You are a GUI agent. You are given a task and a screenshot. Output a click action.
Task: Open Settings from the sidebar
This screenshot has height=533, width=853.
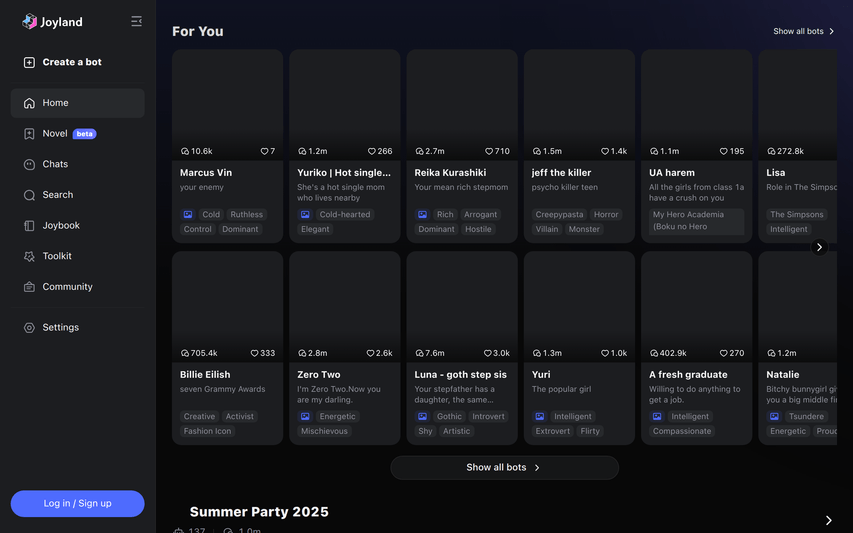click(x=60, y=327)
